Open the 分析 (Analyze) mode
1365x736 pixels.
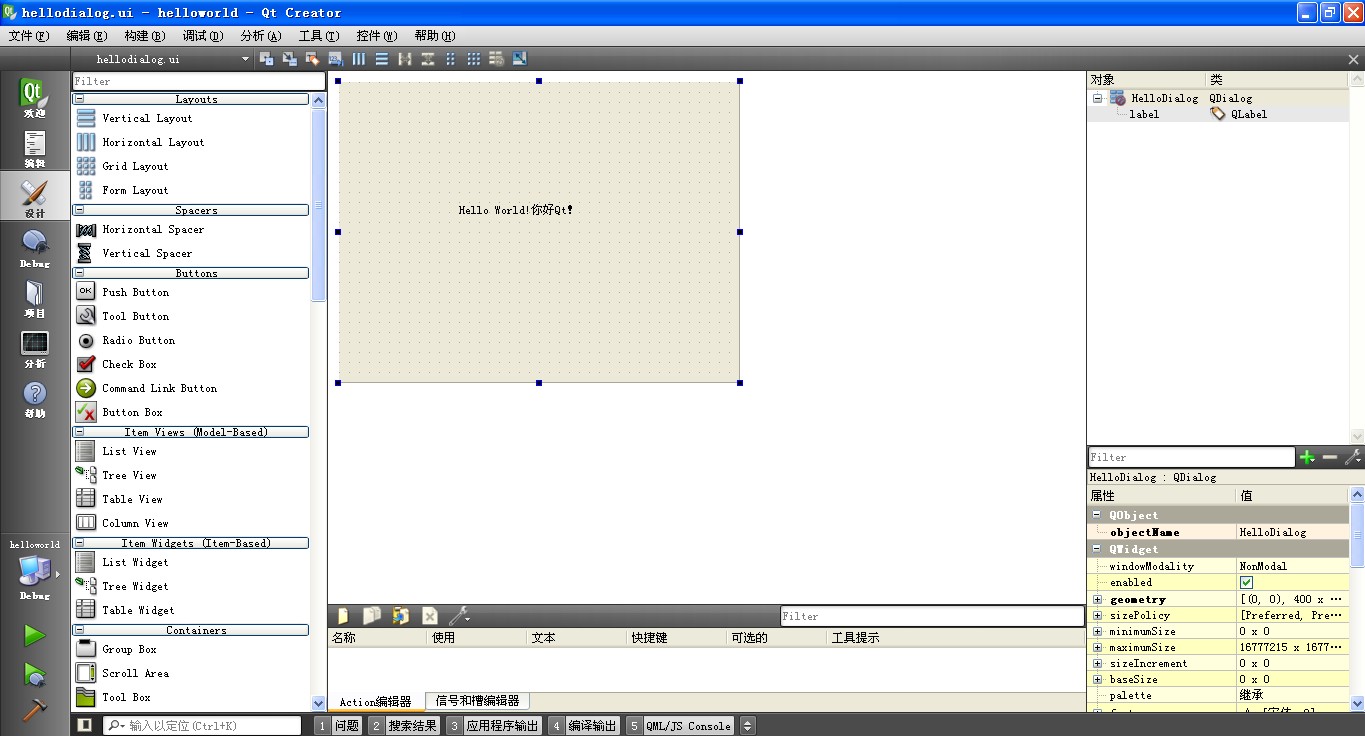click(x=35, y=348)
